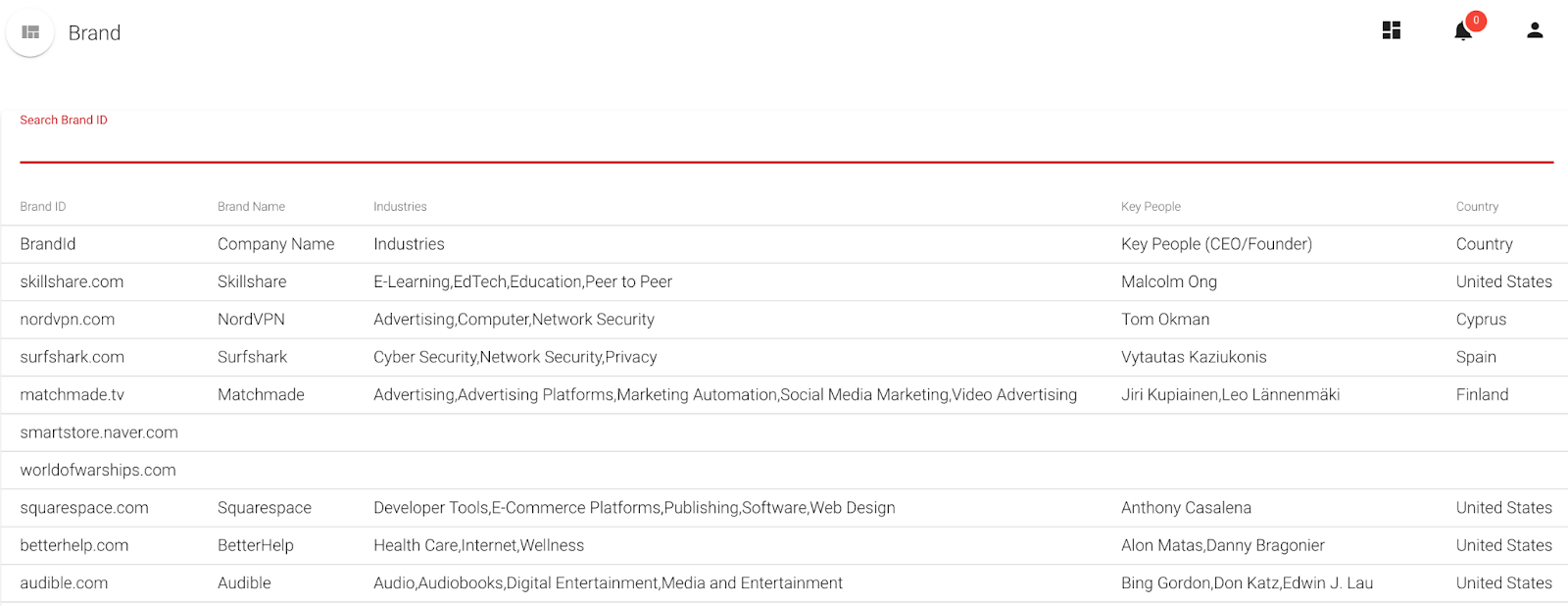Screen dimensions: 1568x606
Task: Sort by the Key People column header
Action: pos(1151,207)
